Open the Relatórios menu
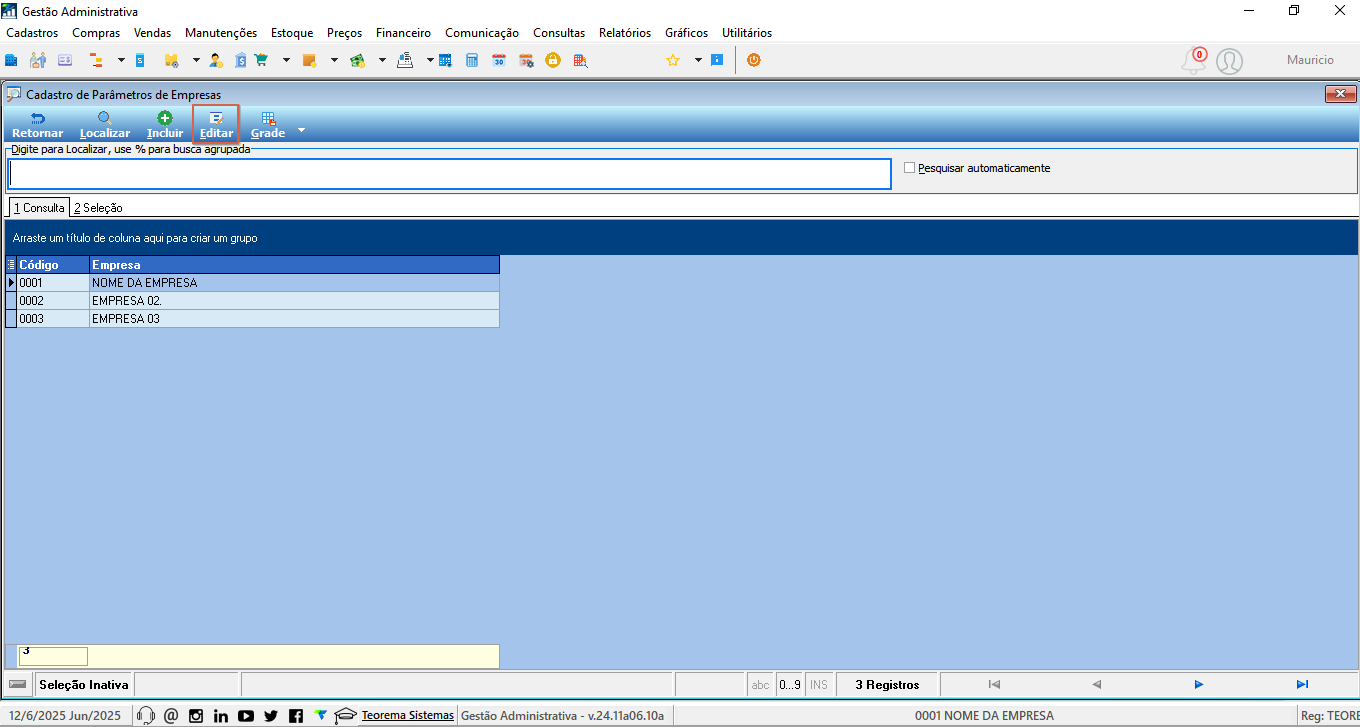Screen dimensions: 1360x727 tap(625, 33)
